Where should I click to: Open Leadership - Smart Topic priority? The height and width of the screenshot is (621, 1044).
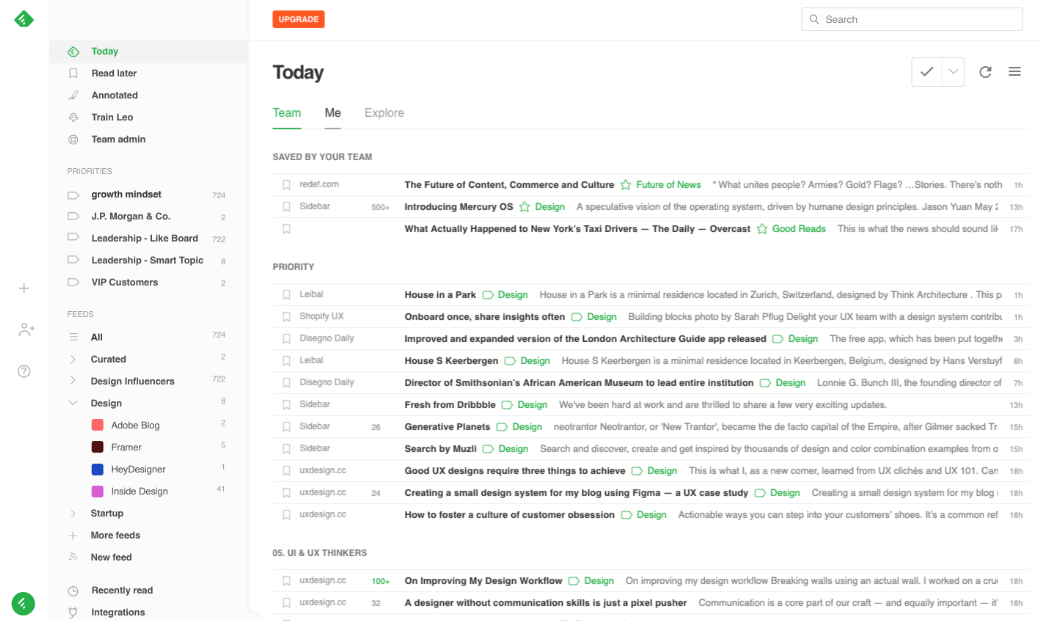point(148,260)
